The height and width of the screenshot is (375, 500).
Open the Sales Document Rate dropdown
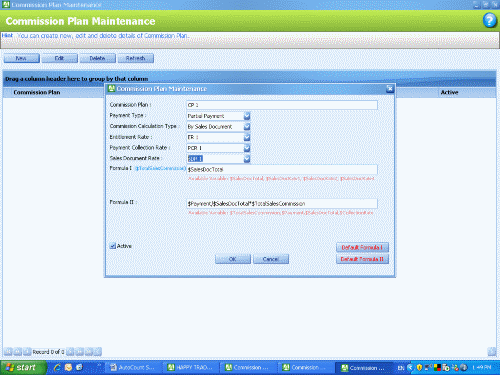(247, 159)
